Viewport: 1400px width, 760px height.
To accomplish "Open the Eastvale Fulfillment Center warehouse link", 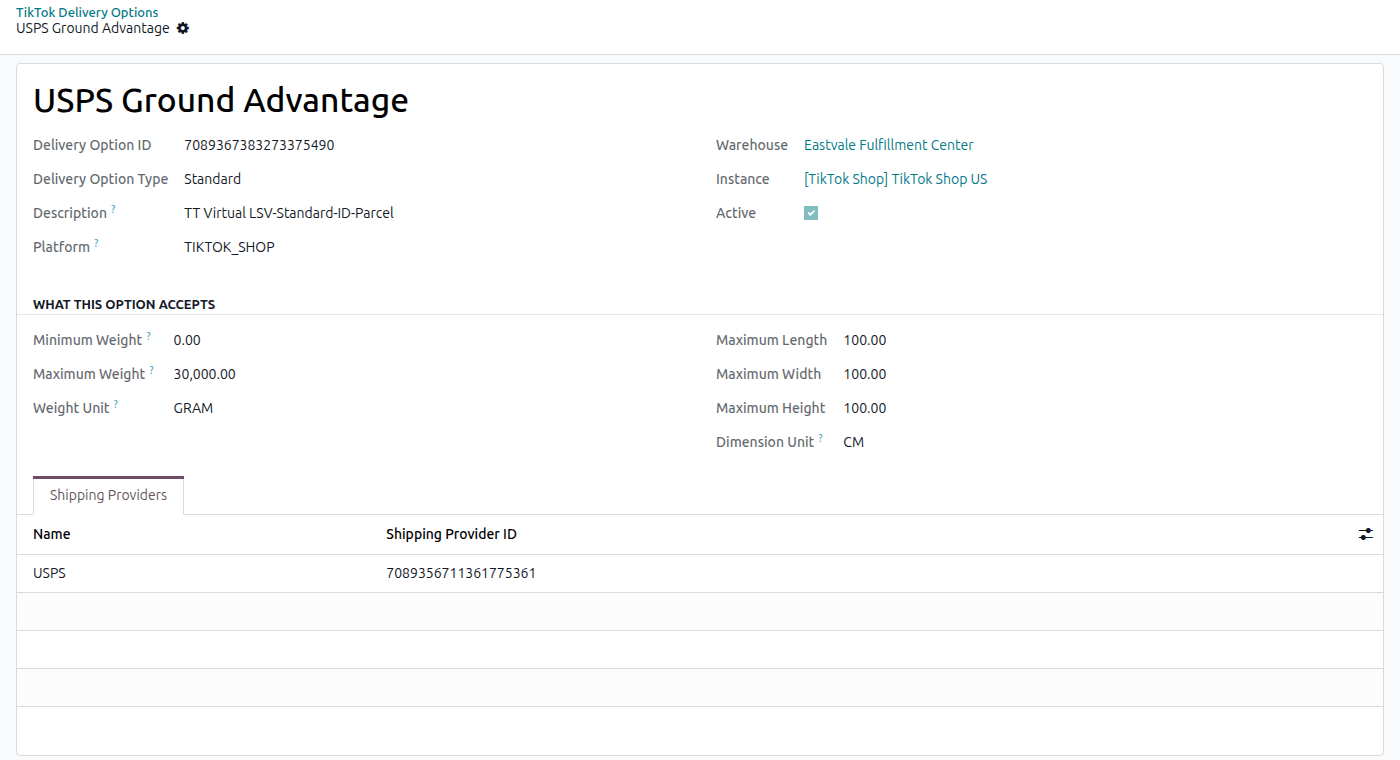I will tap(889, 145).
